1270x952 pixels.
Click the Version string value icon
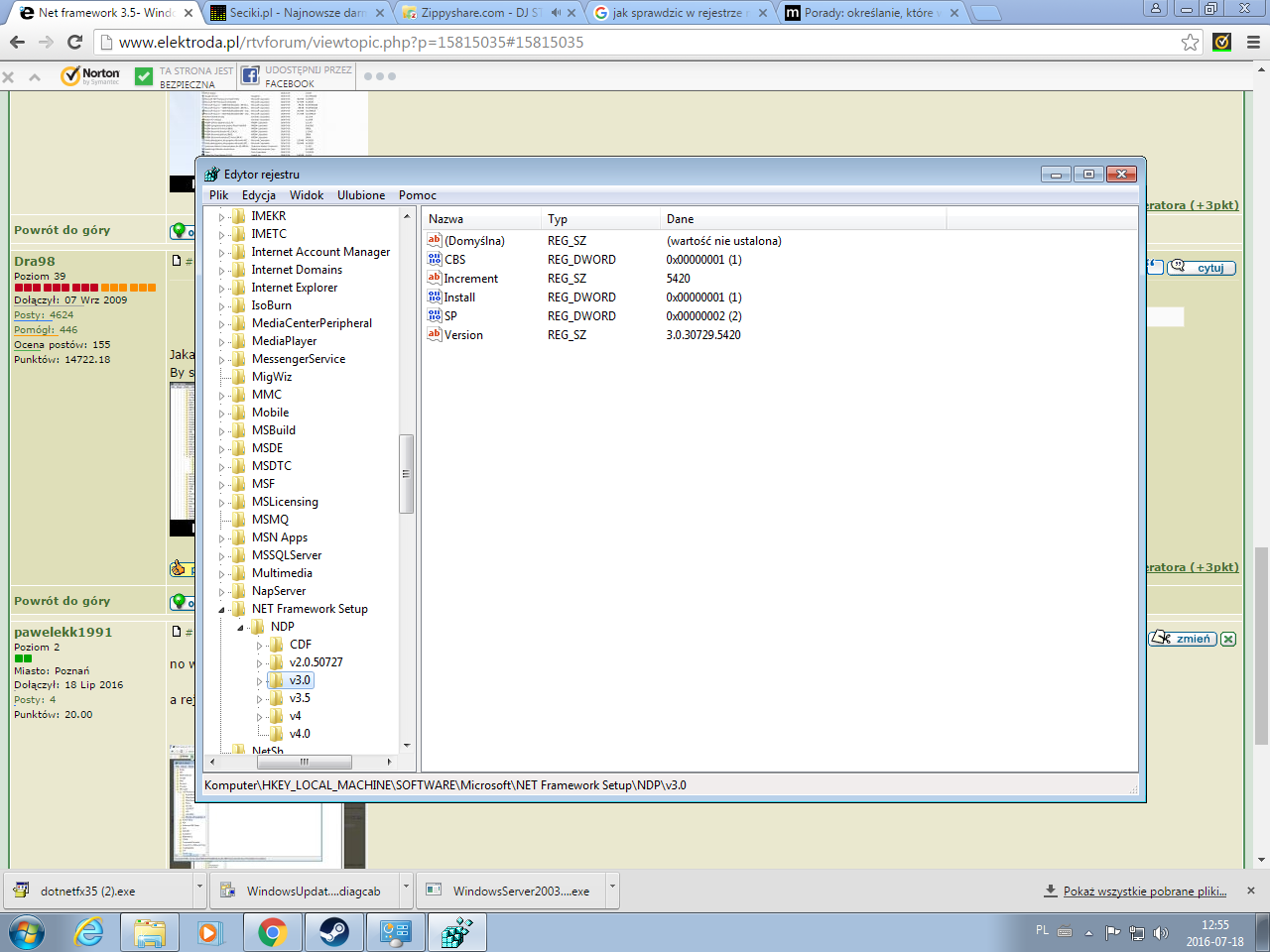click(x=434, y=334)
